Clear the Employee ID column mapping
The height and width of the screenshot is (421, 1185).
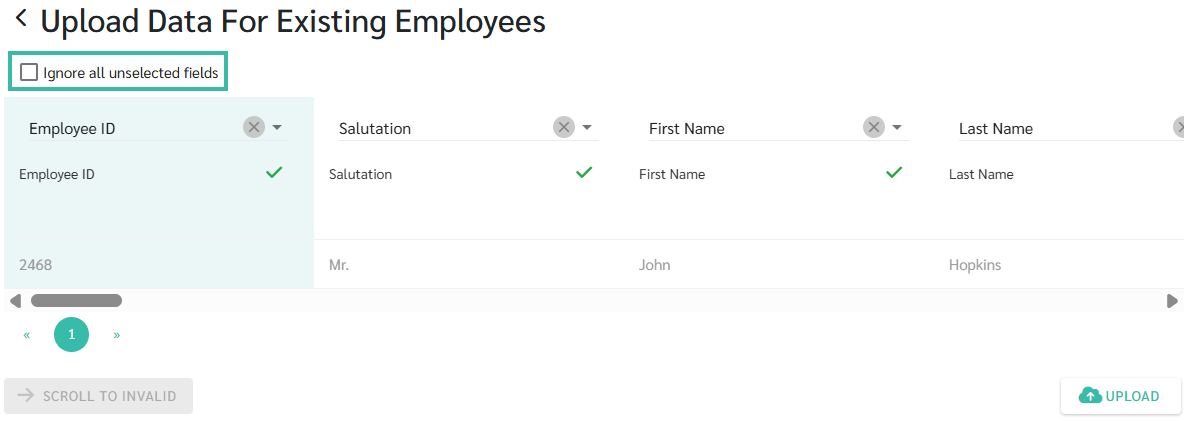point(253,127)
